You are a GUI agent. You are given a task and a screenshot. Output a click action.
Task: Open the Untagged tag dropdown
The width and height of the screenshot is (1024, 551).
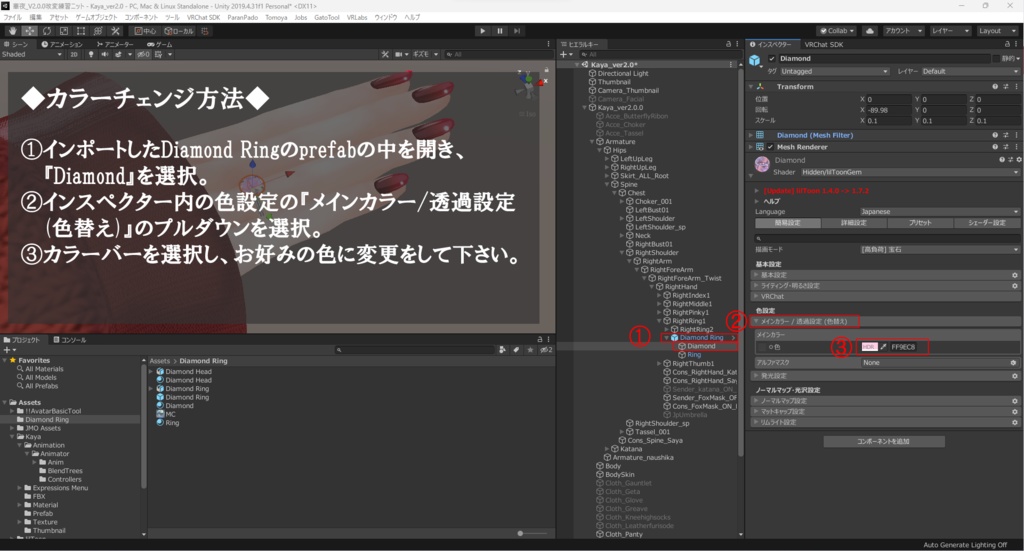(x=834, y=71)
